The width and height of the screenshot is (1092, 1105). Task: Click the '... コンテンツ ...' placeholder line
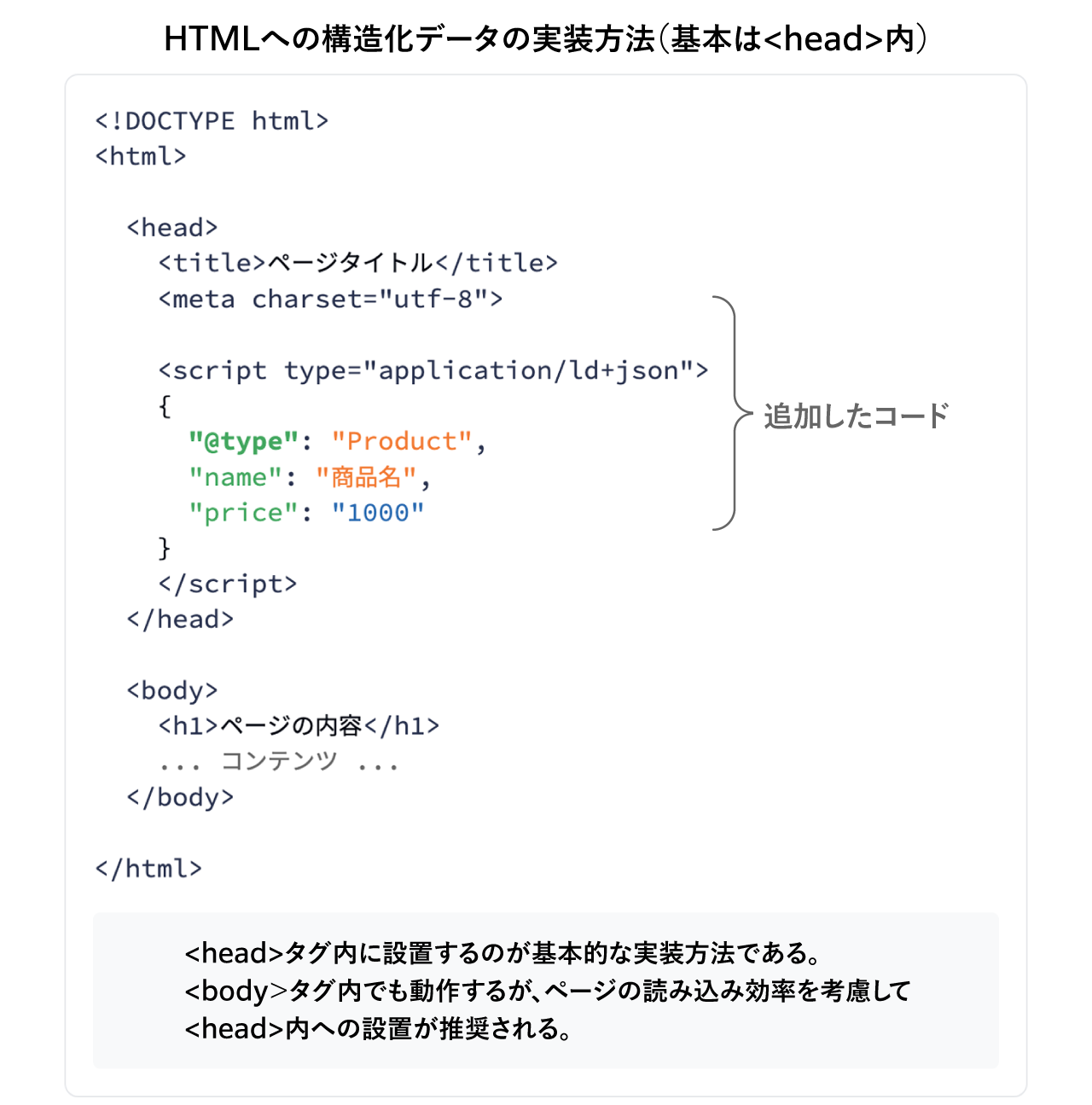pos(279,761)
